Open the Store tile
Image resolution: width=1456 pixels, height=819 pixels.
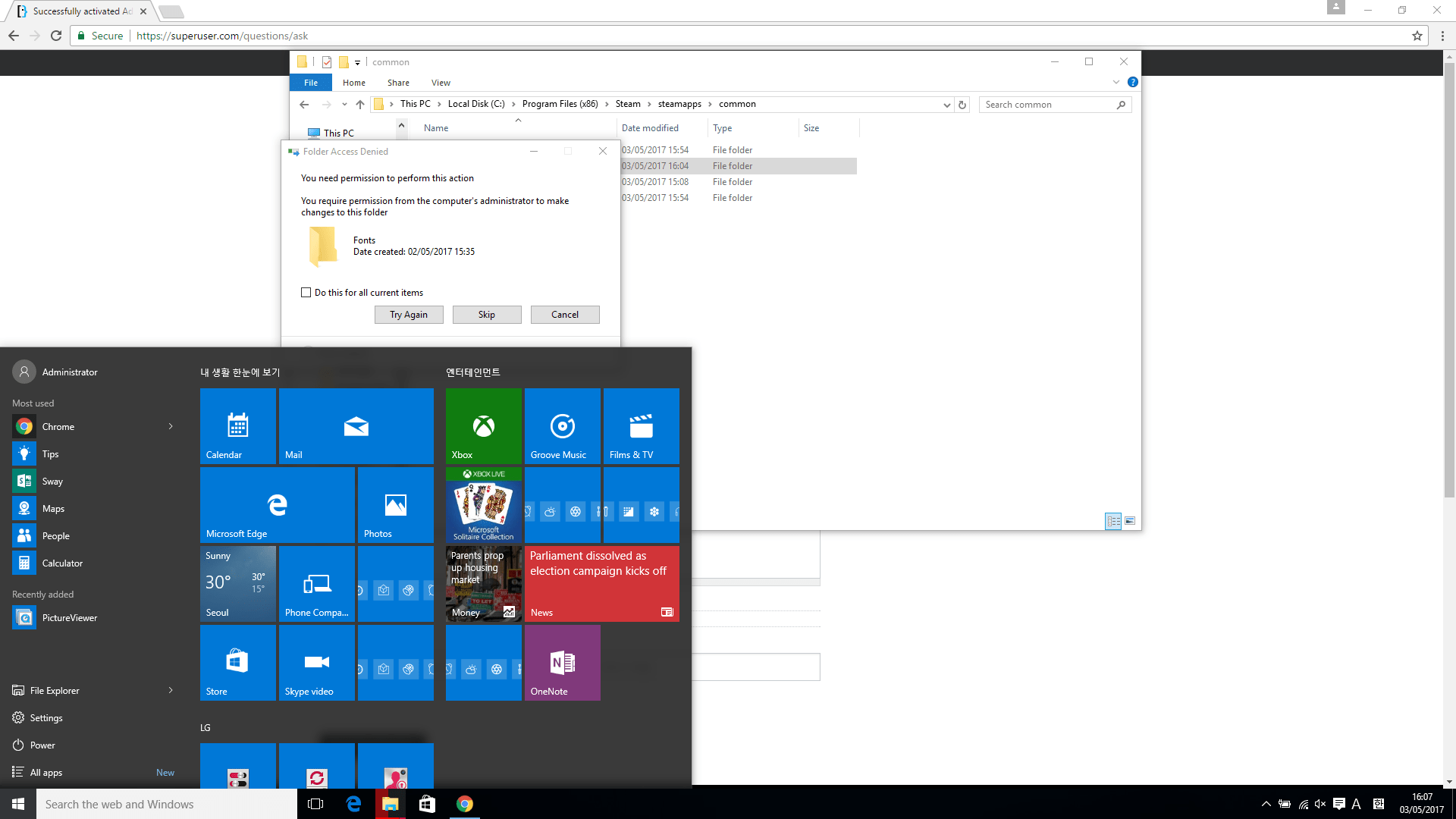point(238,663)
